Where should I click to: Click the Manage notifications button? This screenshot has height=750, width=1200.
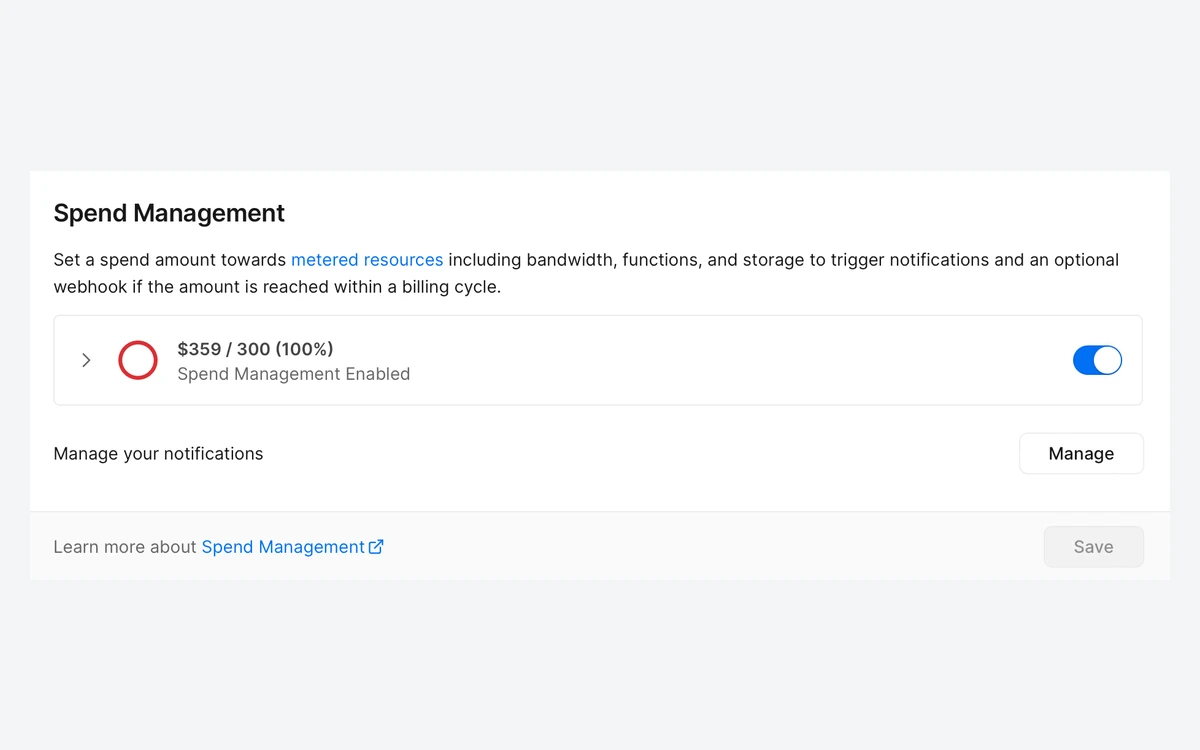point(1081,453)
